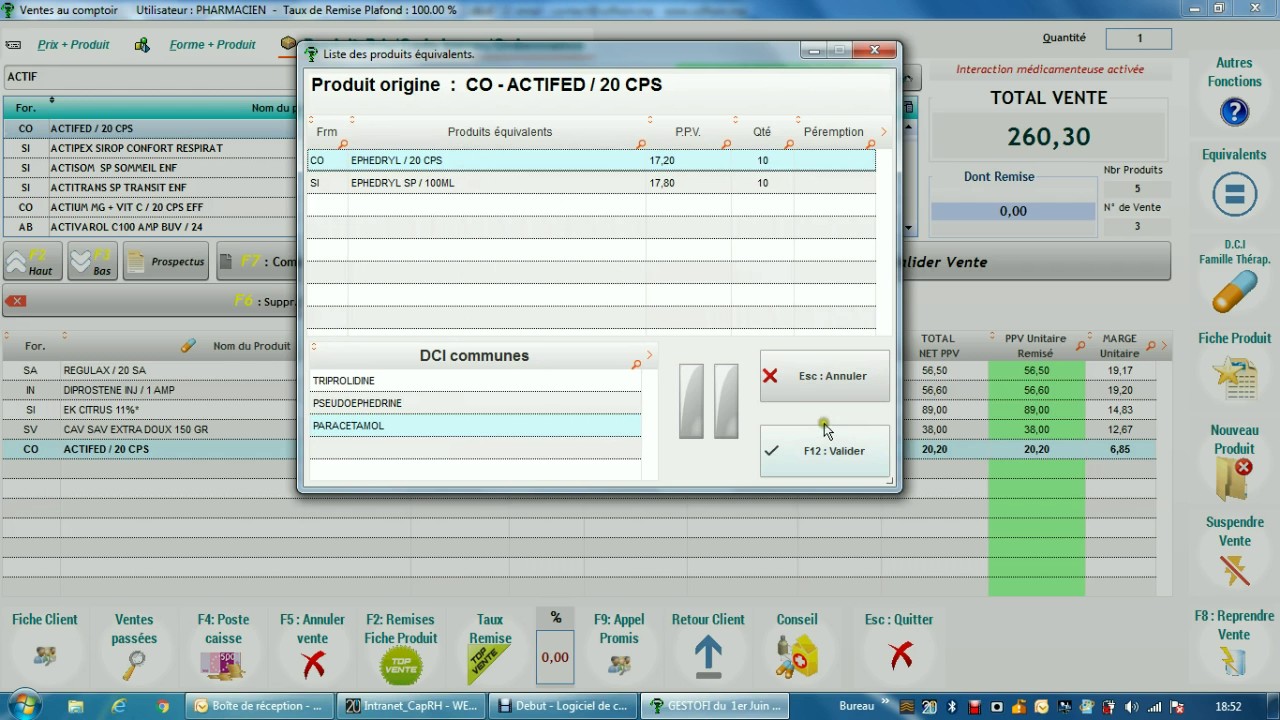This screenshot has width=1280, height=720.
Task: Click the Haut navigation button
Action: click(x=33, y=262)
